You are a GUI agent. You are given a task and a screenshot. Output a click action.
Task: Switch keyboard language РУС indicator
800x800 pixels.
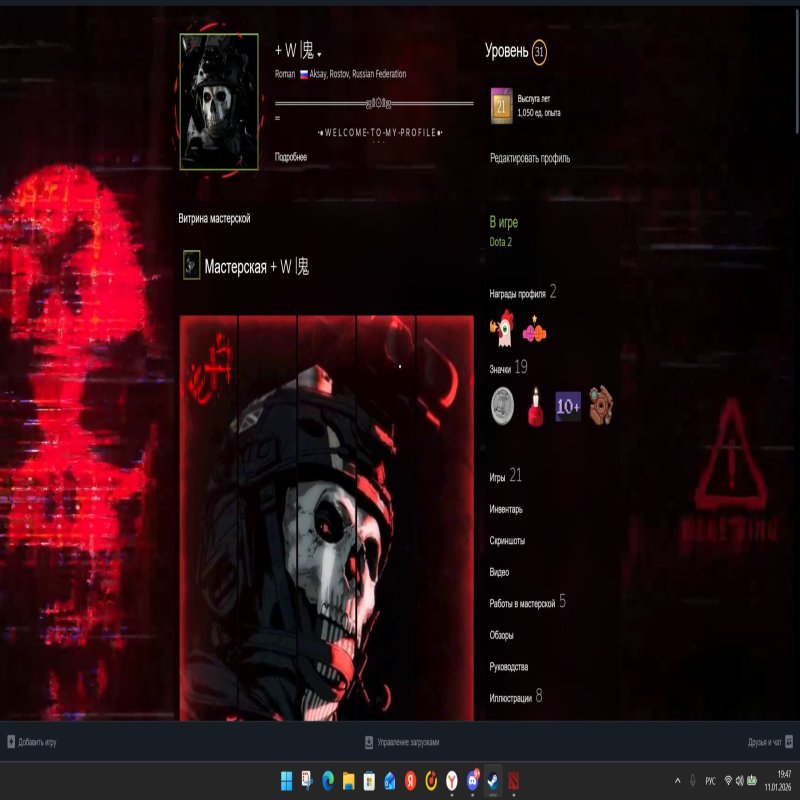tap(710, 780)
